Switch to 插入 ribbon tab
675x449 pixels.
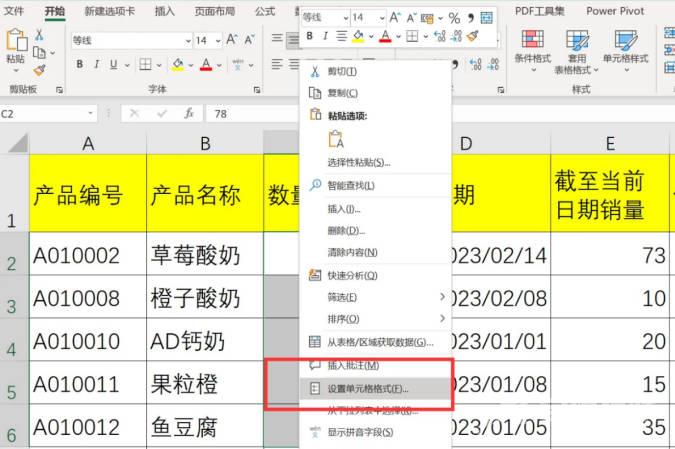(x=164, y=11)
